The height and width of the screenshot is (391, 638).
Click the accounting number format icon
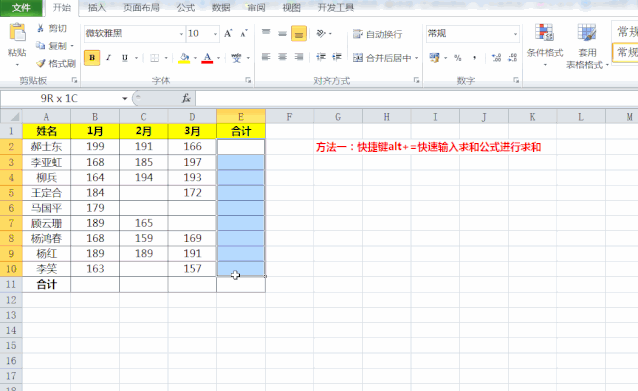(x=434, y=58)
